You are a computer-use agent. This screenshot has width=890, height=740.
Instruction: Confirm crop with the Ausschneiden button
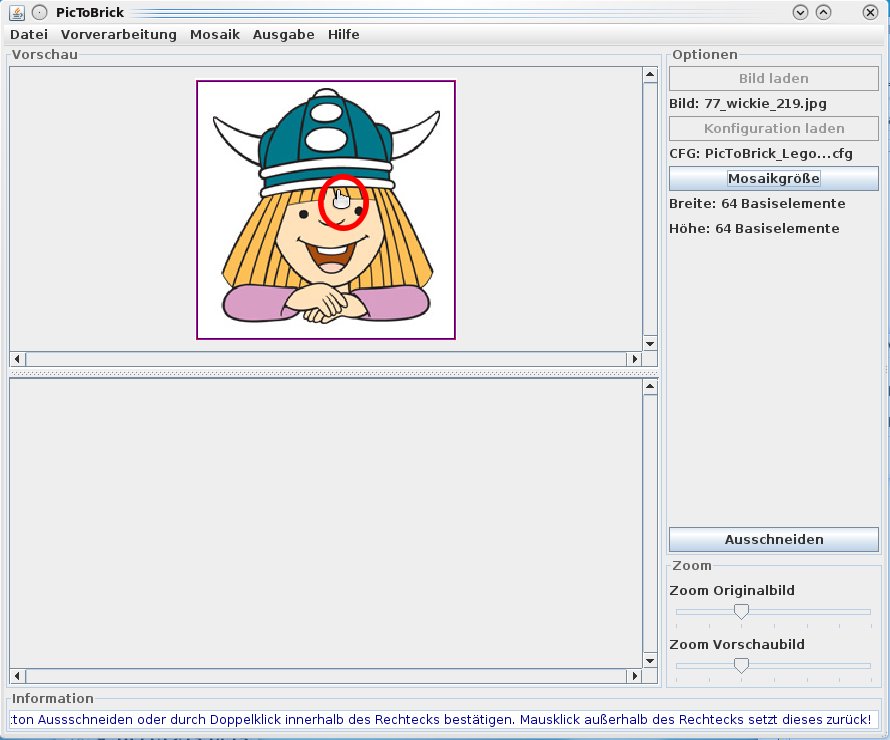coord(774,539)
